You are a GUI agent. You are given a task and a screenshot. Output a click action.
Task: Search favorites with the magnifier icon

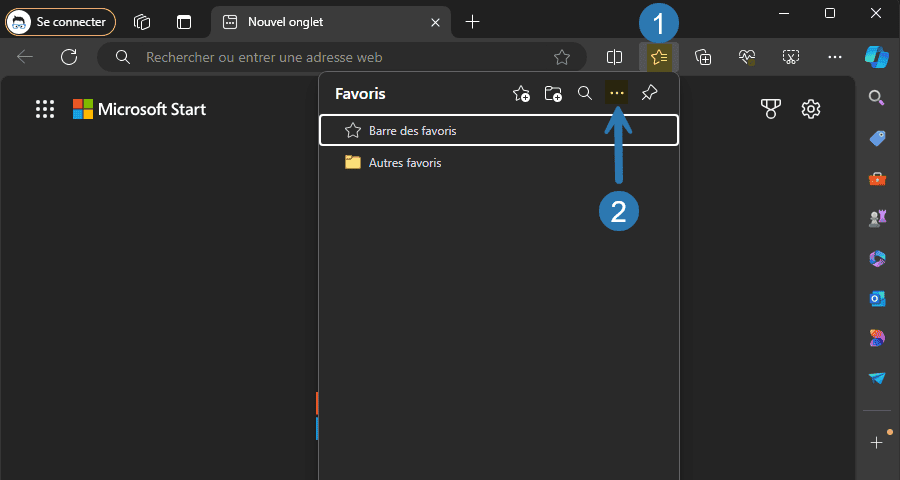tap(585, 93)
